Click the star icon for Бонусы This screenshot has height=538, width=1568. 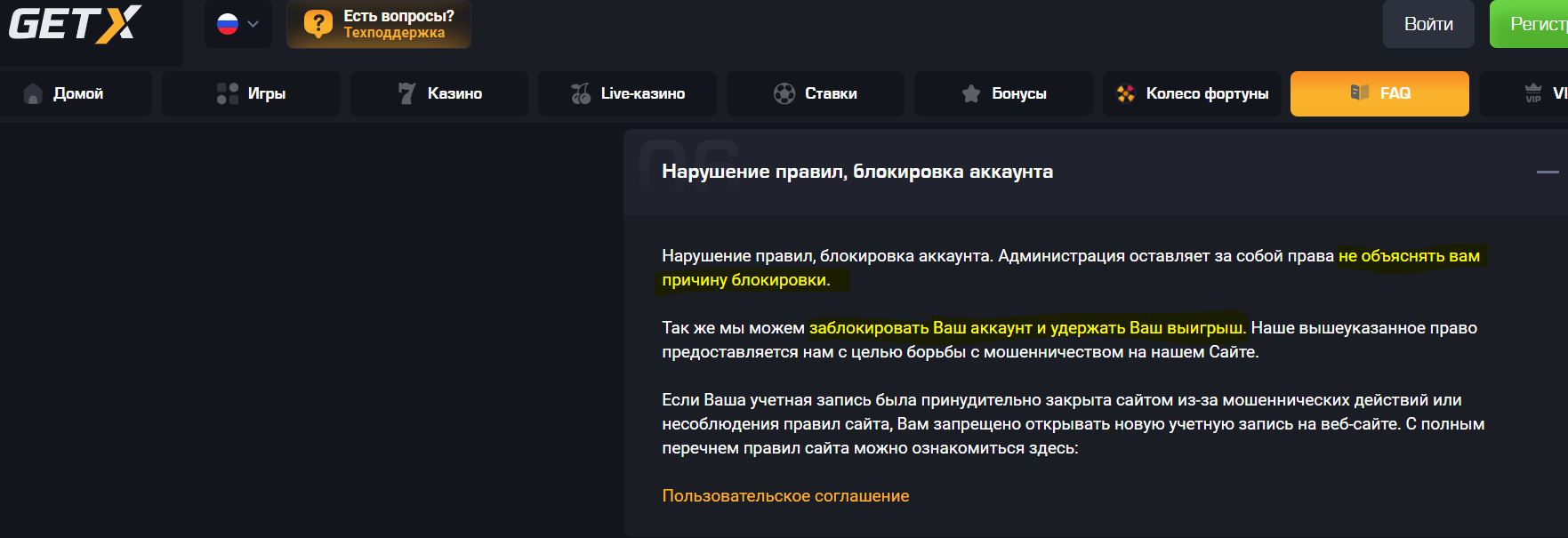point(971,93)
